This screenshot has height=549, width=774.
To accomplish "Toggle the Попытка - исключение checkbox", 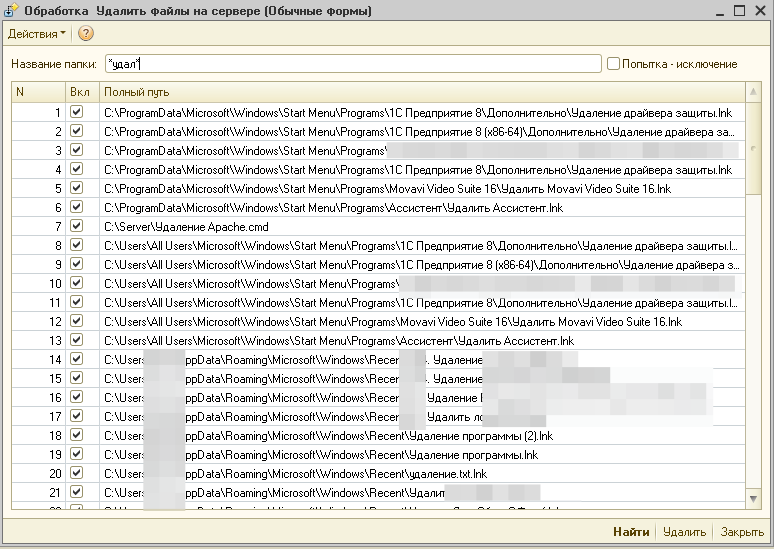I will (613, 64).
